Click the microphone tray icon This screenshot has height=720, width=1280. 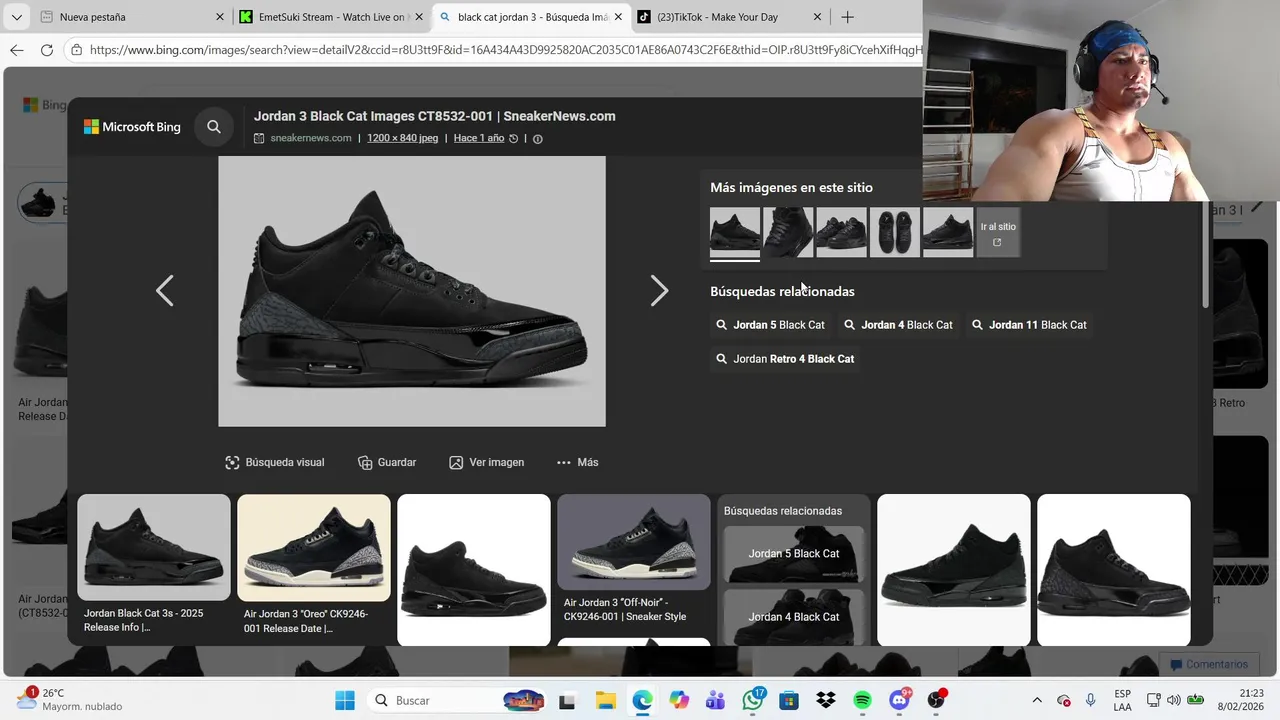1091,701
